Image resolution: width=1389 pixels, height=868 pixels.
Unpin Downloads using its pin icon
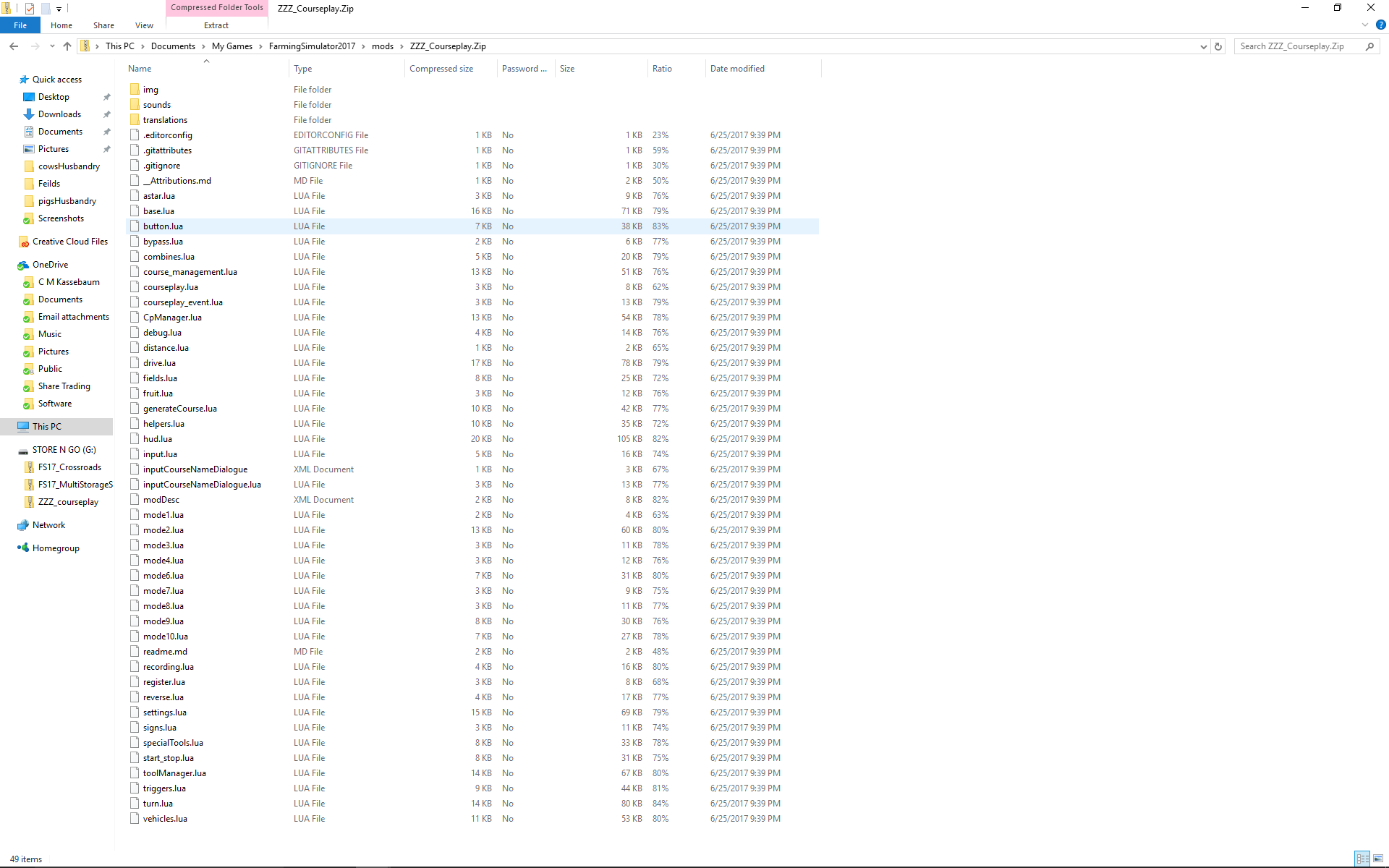106,114
